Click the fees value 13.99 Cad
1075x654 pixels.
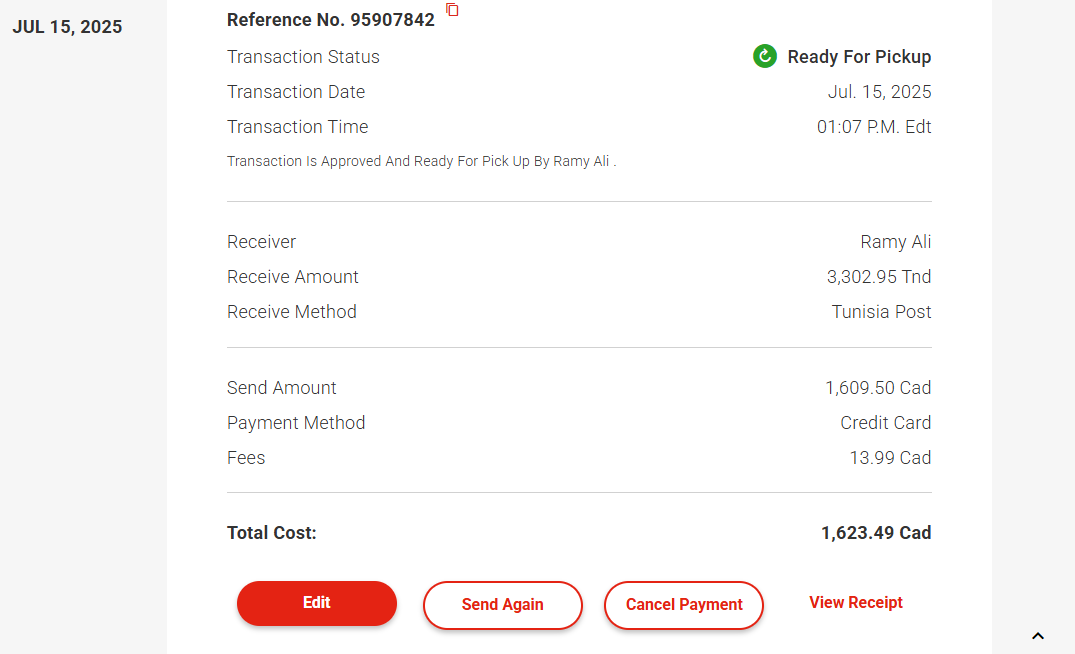[x=890, y=458]
